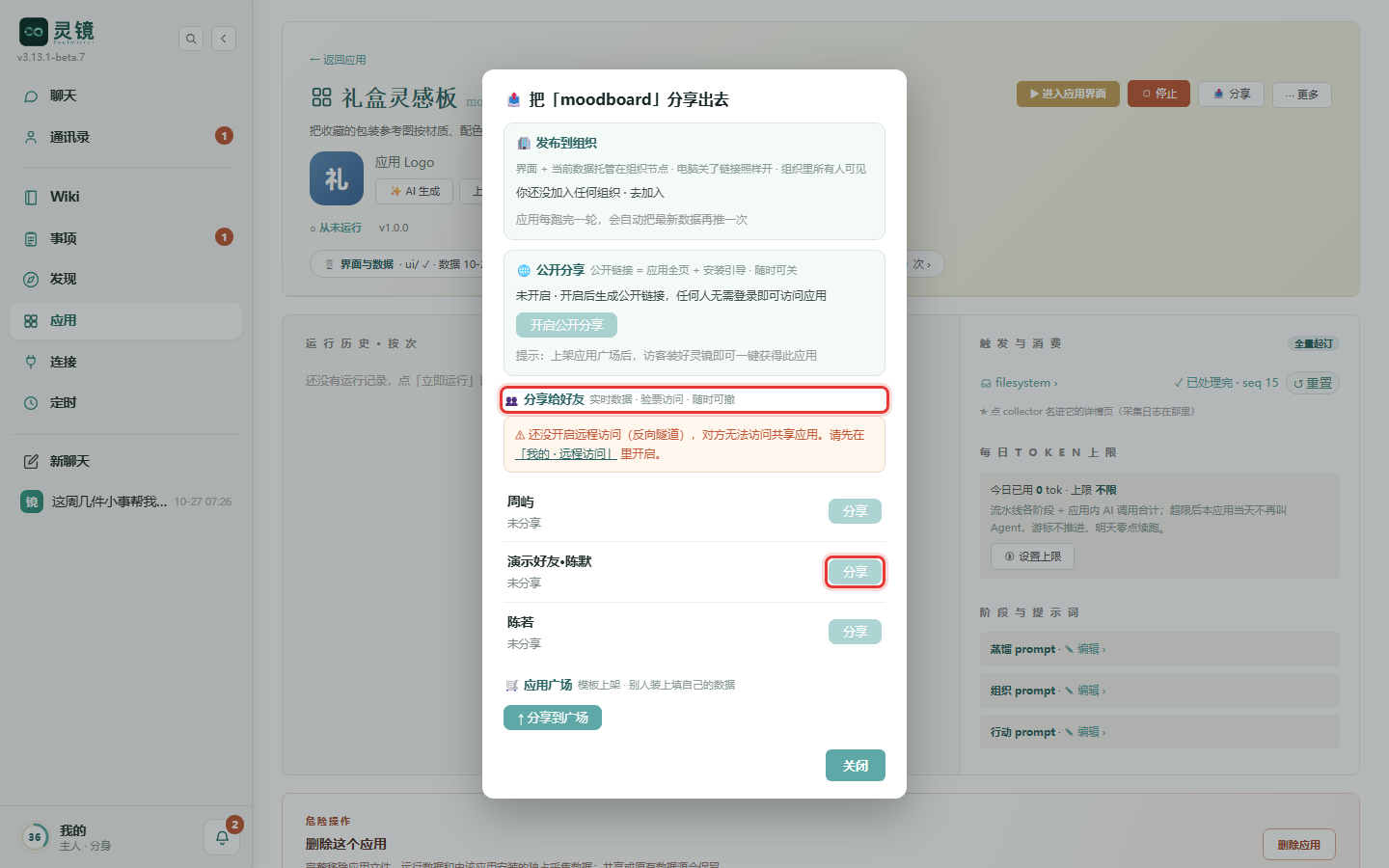Open filesystem trigger link
The width and height of the screenshot is (1389, 868).
point(1020,383)
